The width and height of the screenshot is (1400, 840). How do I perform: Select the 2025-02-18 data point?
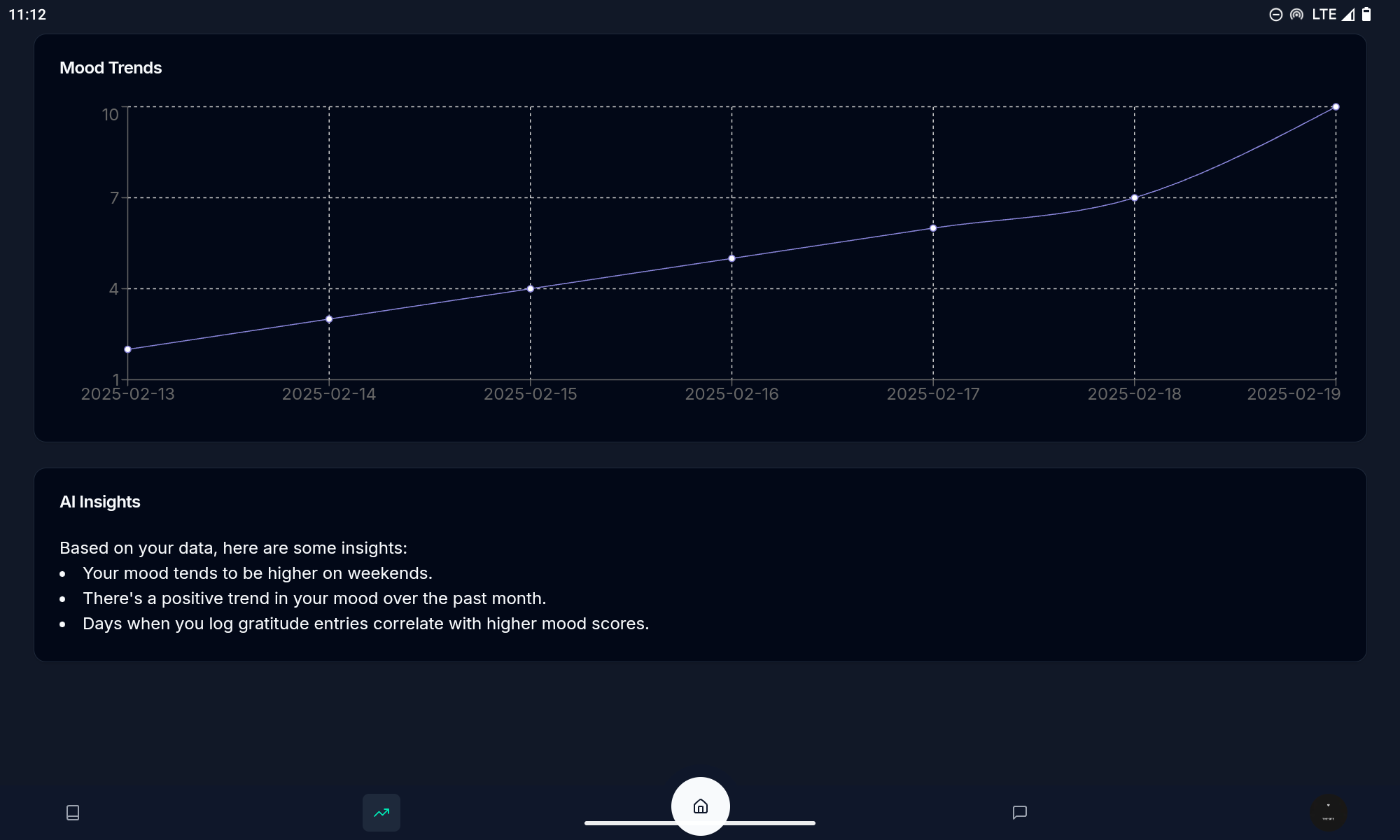tap(1134, 198)
